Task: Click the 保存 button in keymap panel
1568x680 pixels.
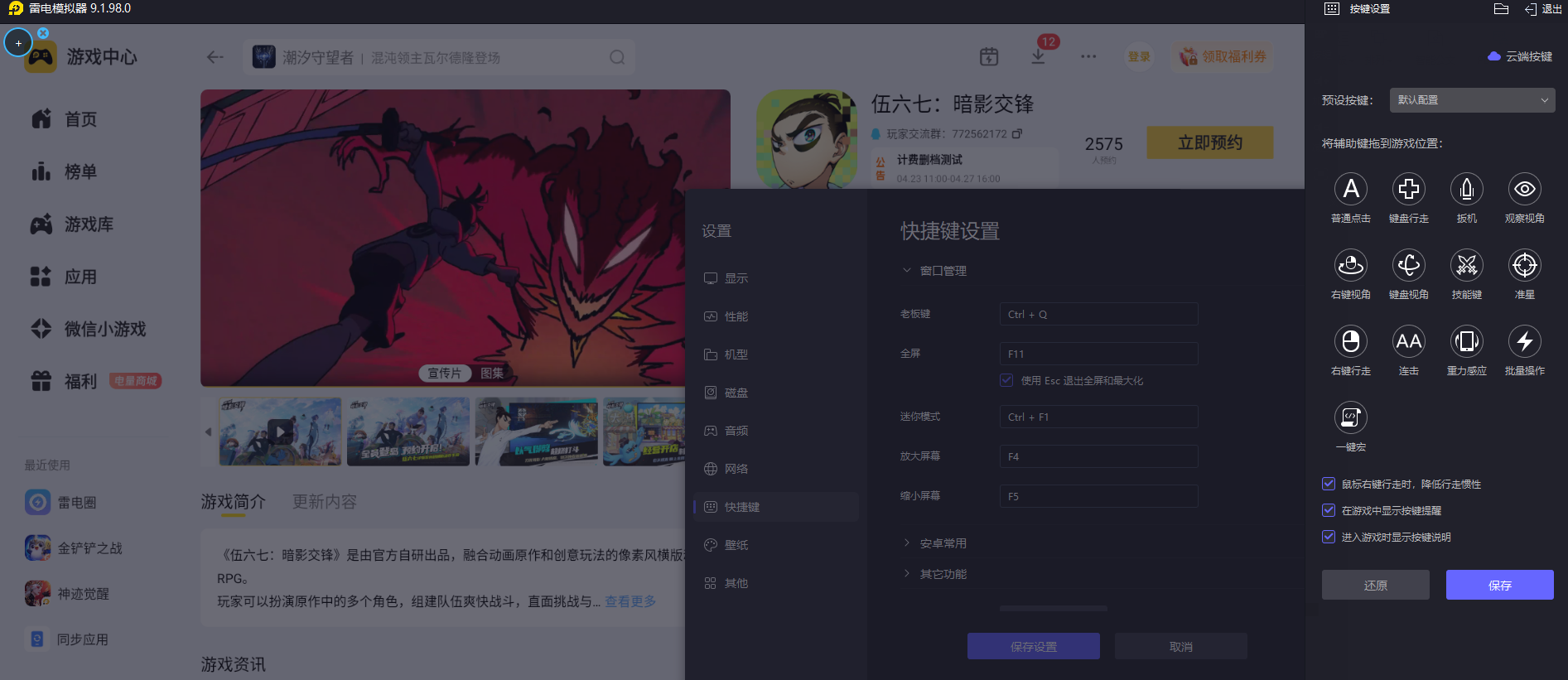Action: pyautogui.click(x=1500, y=585)
